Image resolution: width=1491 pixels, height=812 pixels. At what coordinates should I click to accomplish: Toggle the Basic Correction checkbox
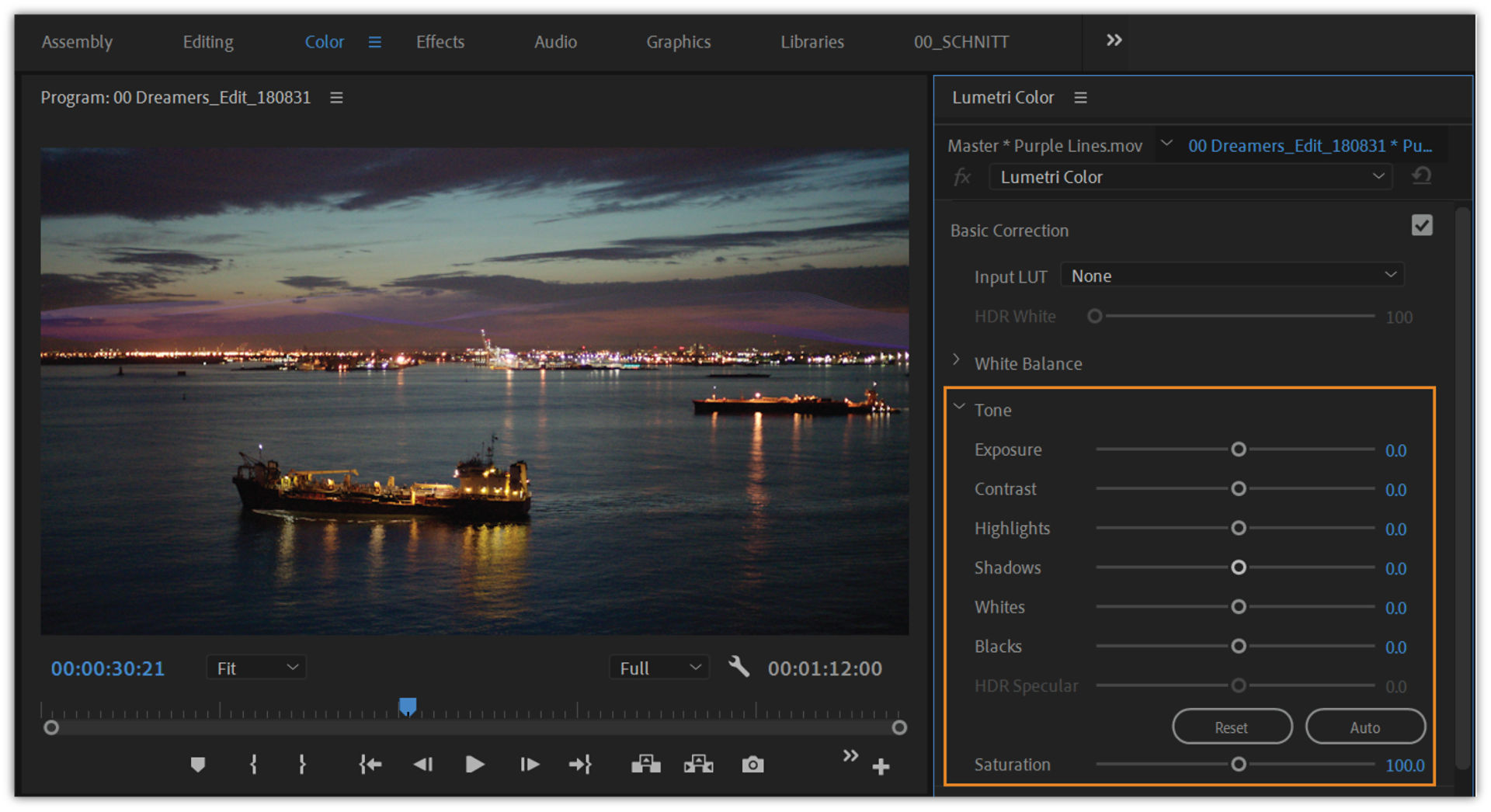[x=1421, y=225]
